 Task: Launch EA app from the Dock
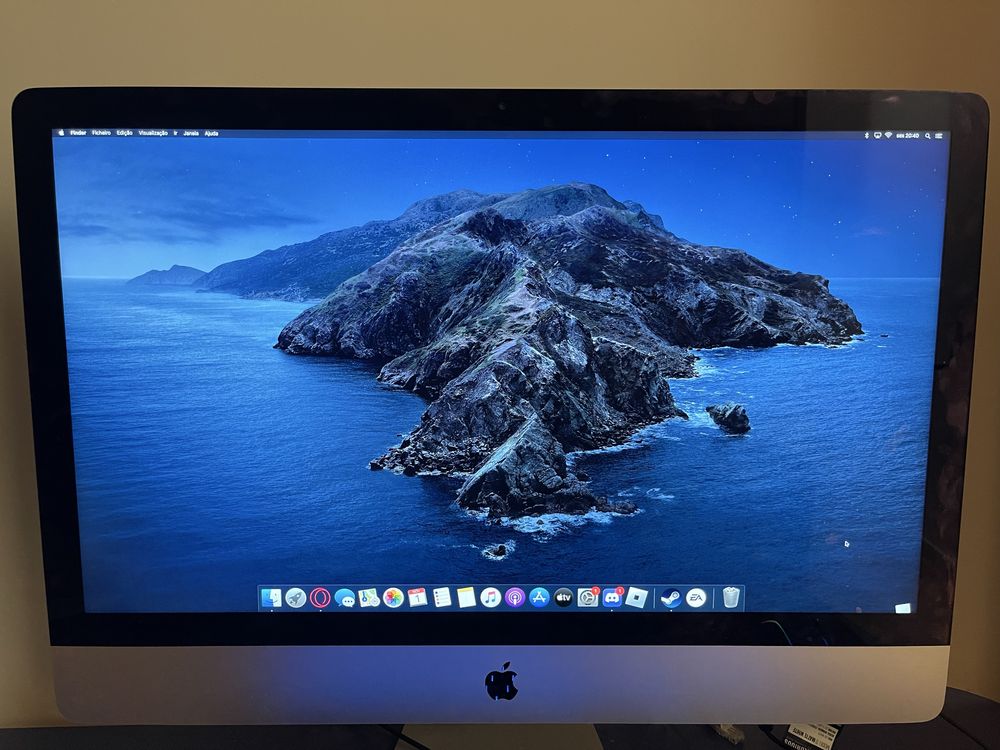click(x=696, y=598)
